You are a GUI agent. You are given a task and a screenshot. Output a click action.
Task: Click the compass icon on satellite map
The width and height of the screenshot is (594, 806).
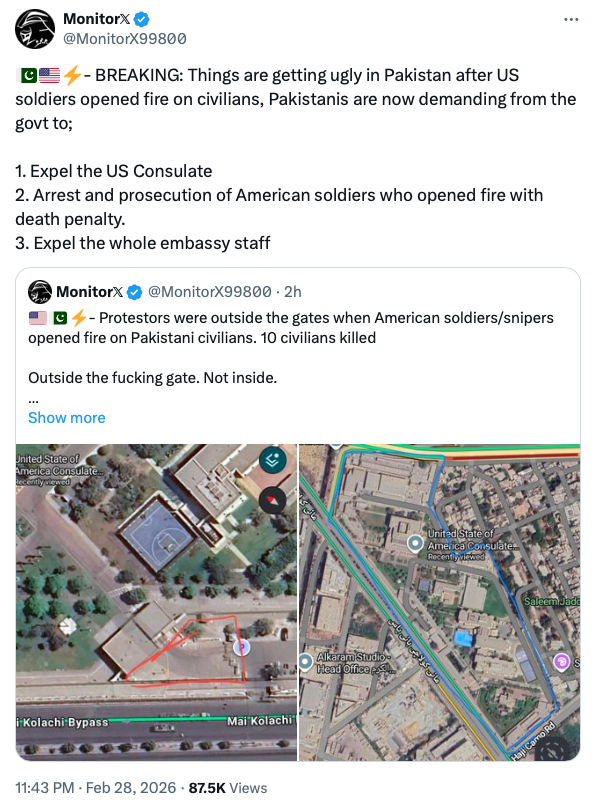[x=273, y=500]
